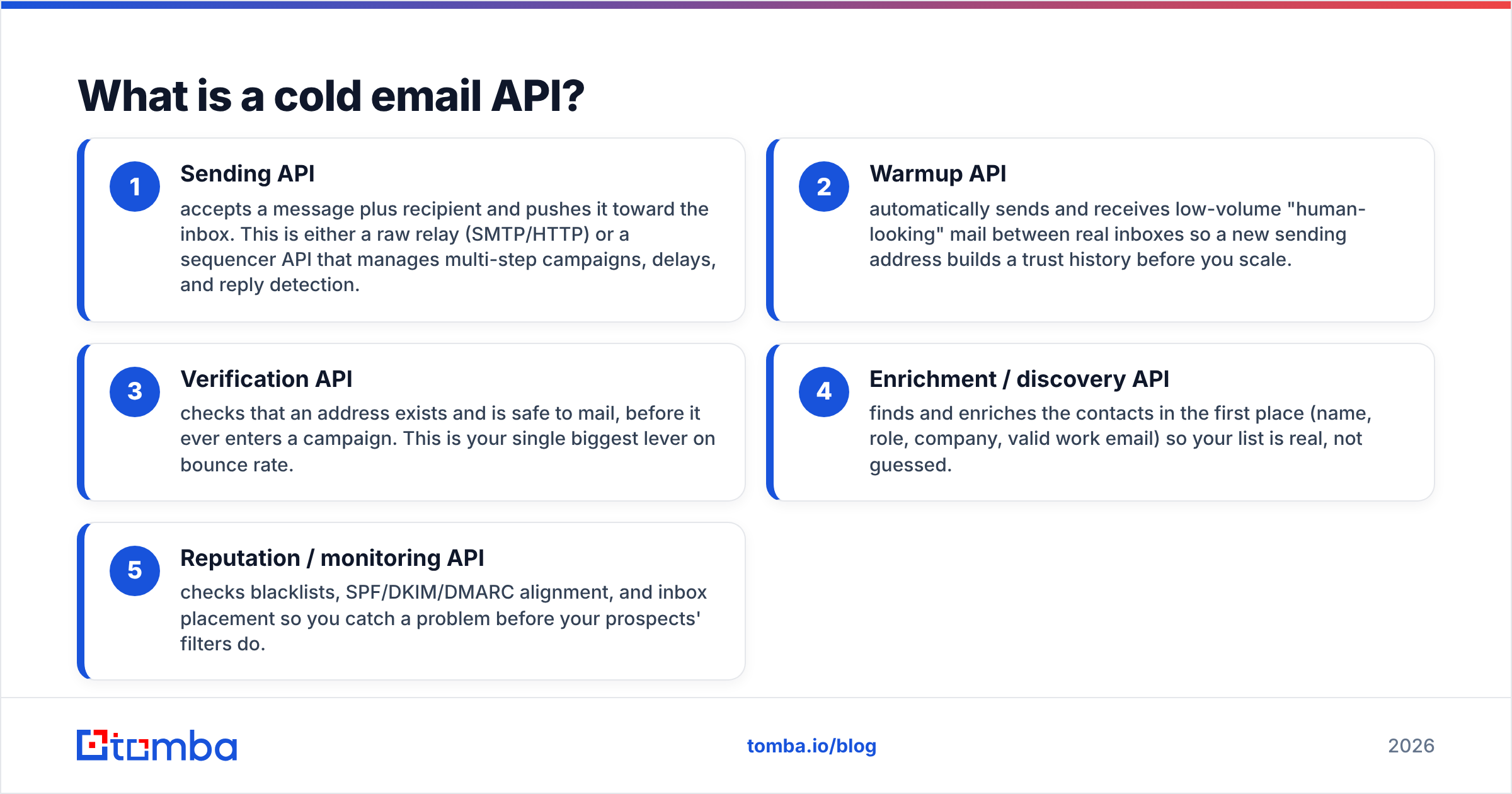Click the Sending API description paragraph
1512x794 pixels.
448,247
